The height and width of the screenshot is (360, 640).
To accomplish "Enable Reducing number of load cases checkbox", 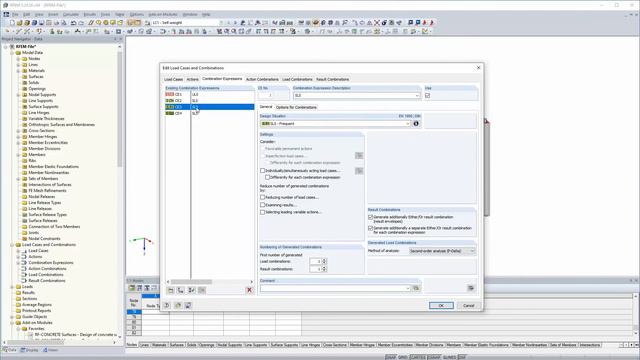I will [x=262, y=197].
